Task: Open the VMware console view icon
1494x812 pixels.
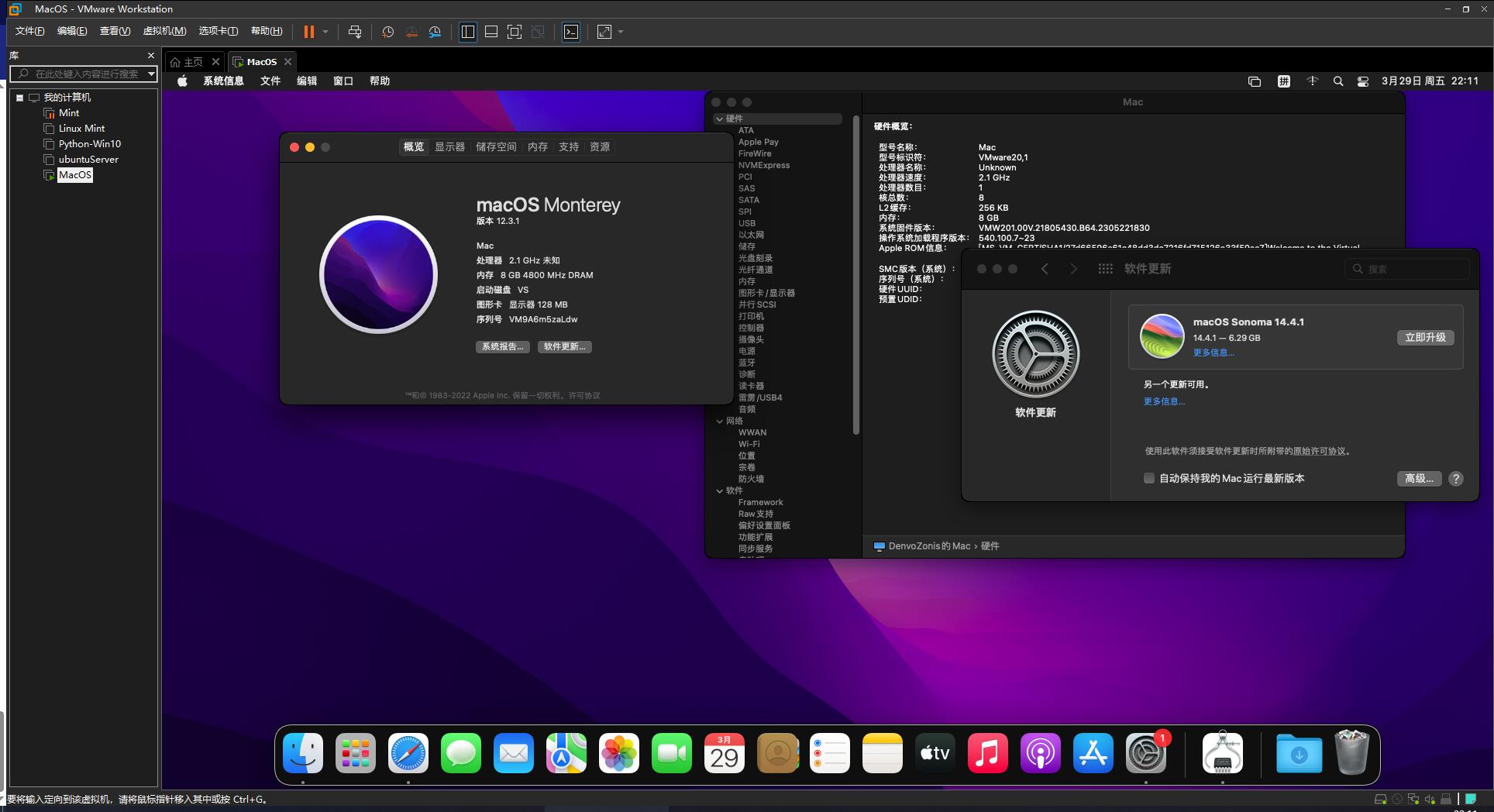Action: pyautogui.click(x=571, y=32)
